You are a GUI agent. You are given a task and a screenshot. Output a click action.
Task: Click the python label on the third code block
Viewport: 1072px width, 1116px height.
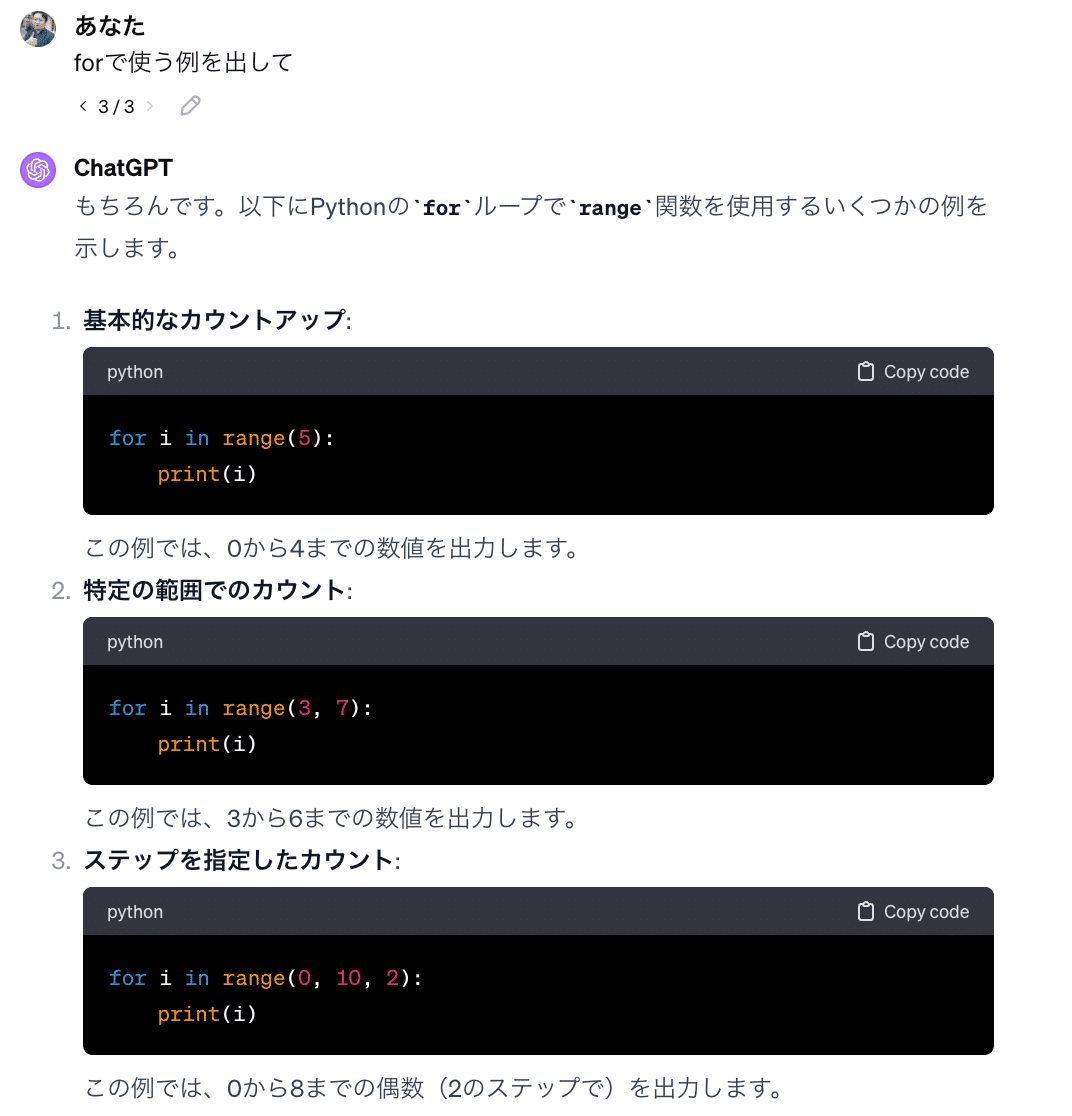pyautogui.click(x=134, y=911)
